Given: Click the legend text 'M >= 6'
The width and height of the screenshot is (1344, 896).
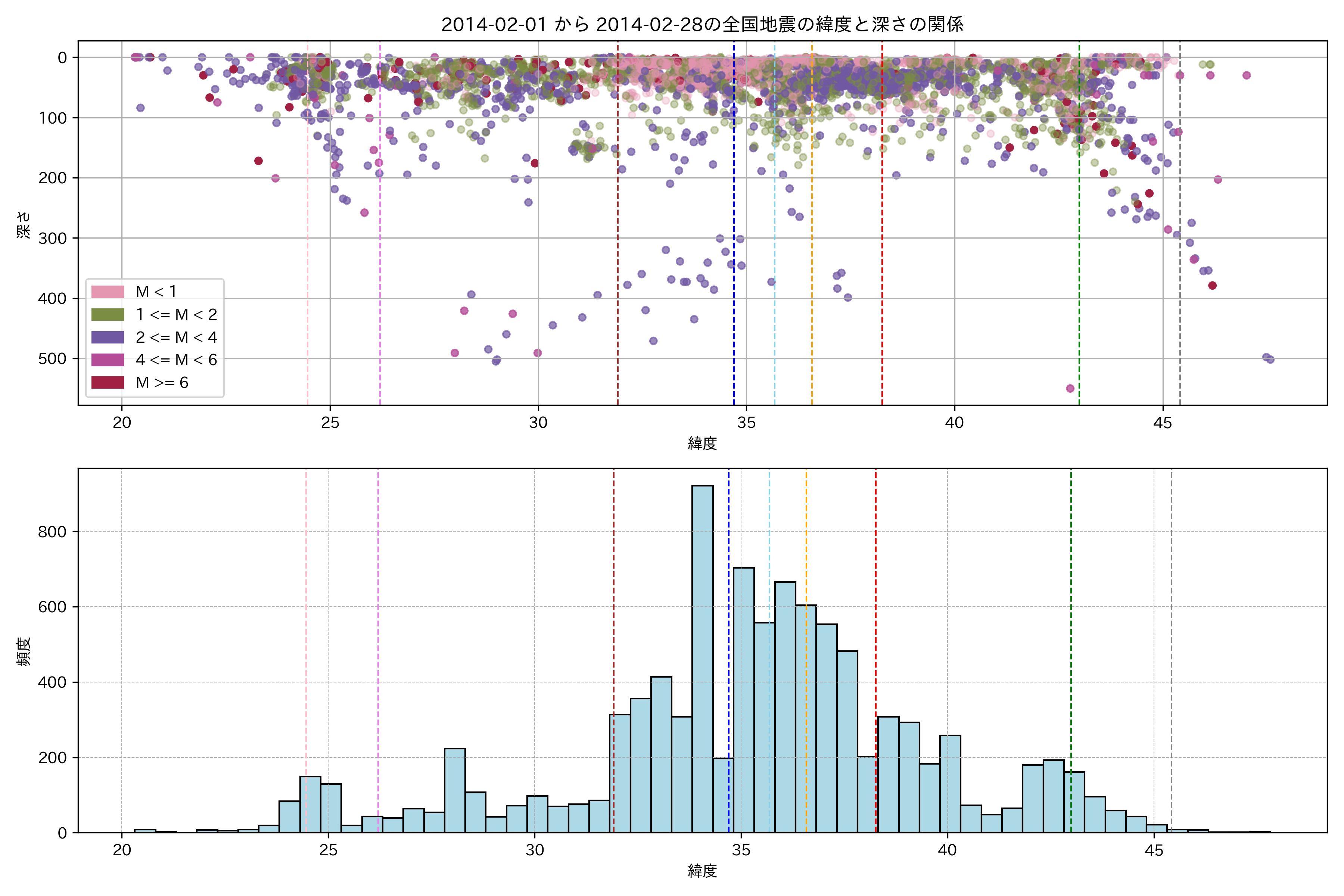Looking at the screenshot, I should click(x=162, y=382).
